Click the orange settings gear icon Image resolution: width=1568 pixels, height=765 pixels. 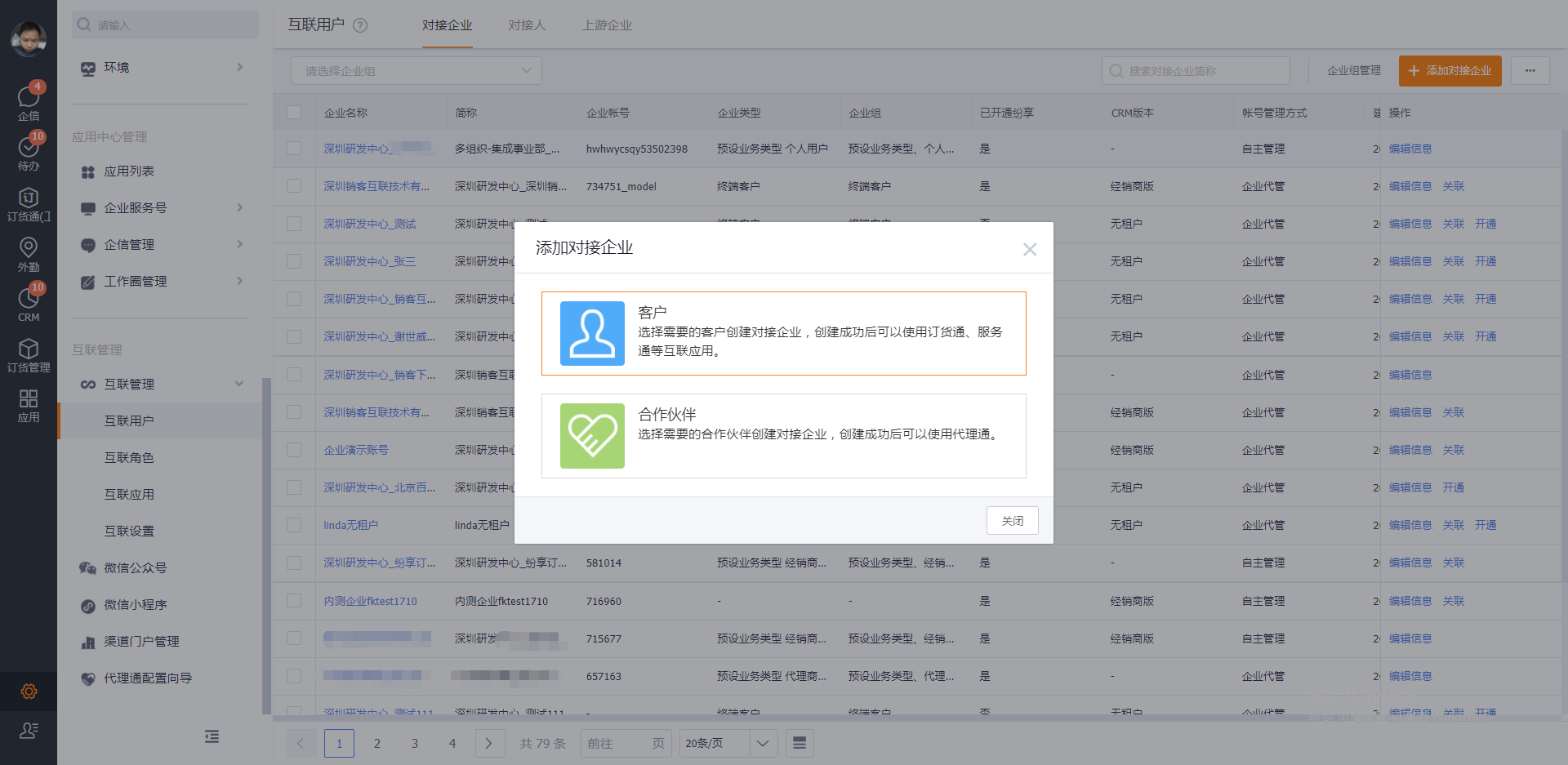pyautogui.click(x=29, y=692)
